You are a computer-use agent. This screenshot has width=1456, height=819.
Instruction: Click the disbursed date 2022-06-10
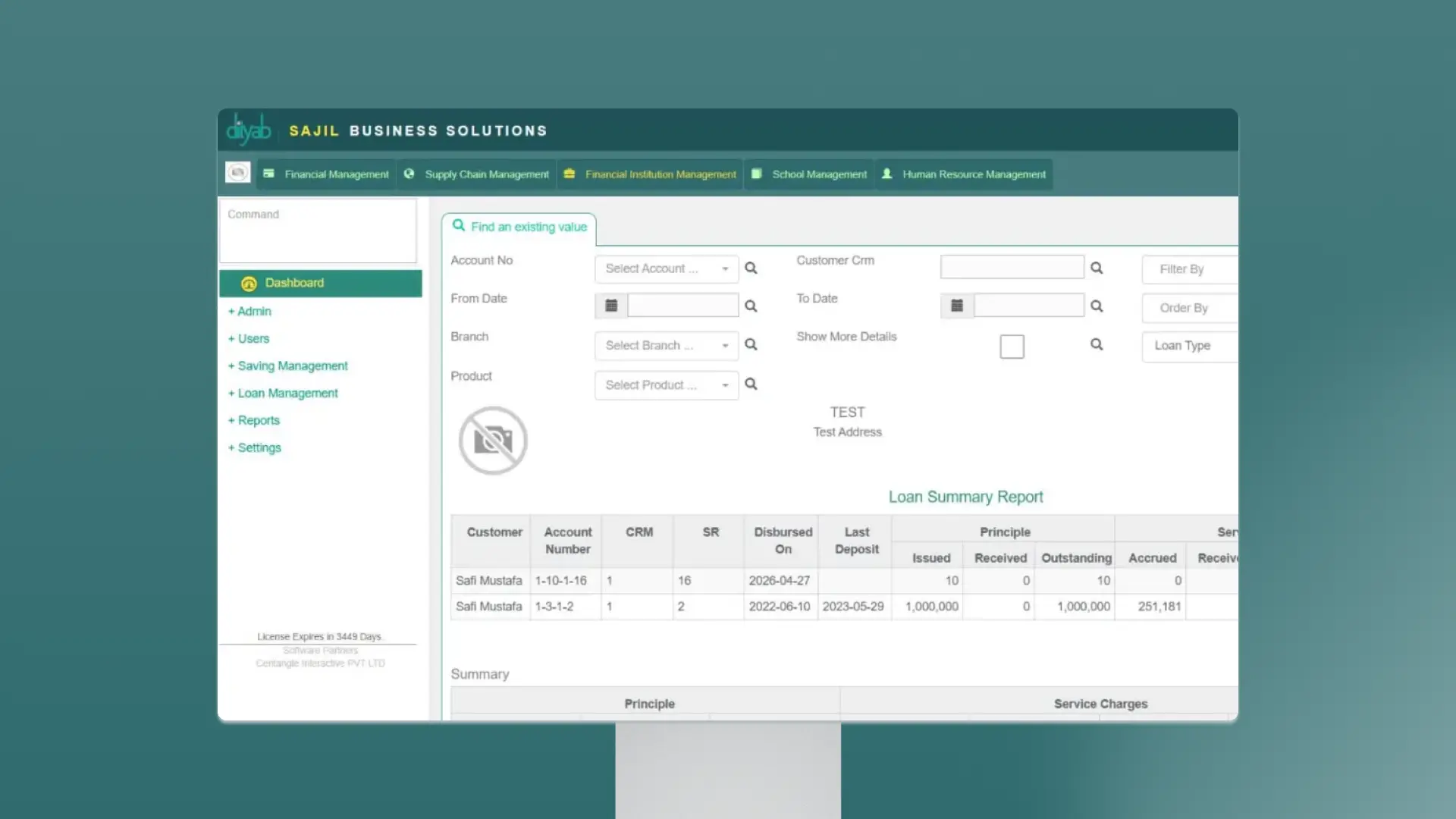(x=779, y=607)
